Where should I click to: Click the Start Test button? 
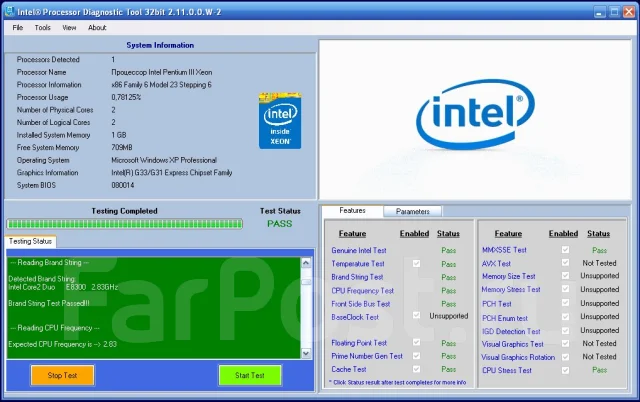pos(250,375)
